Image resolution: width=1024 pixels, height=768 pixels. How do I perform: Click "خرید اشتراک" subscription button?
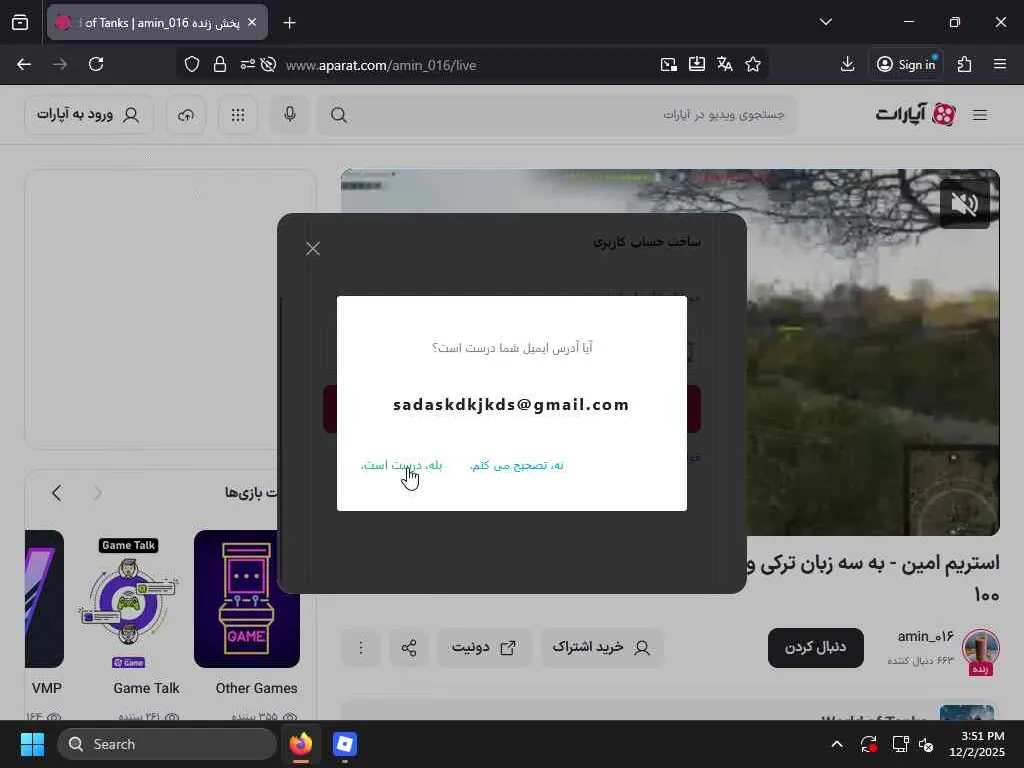point(601,647)
